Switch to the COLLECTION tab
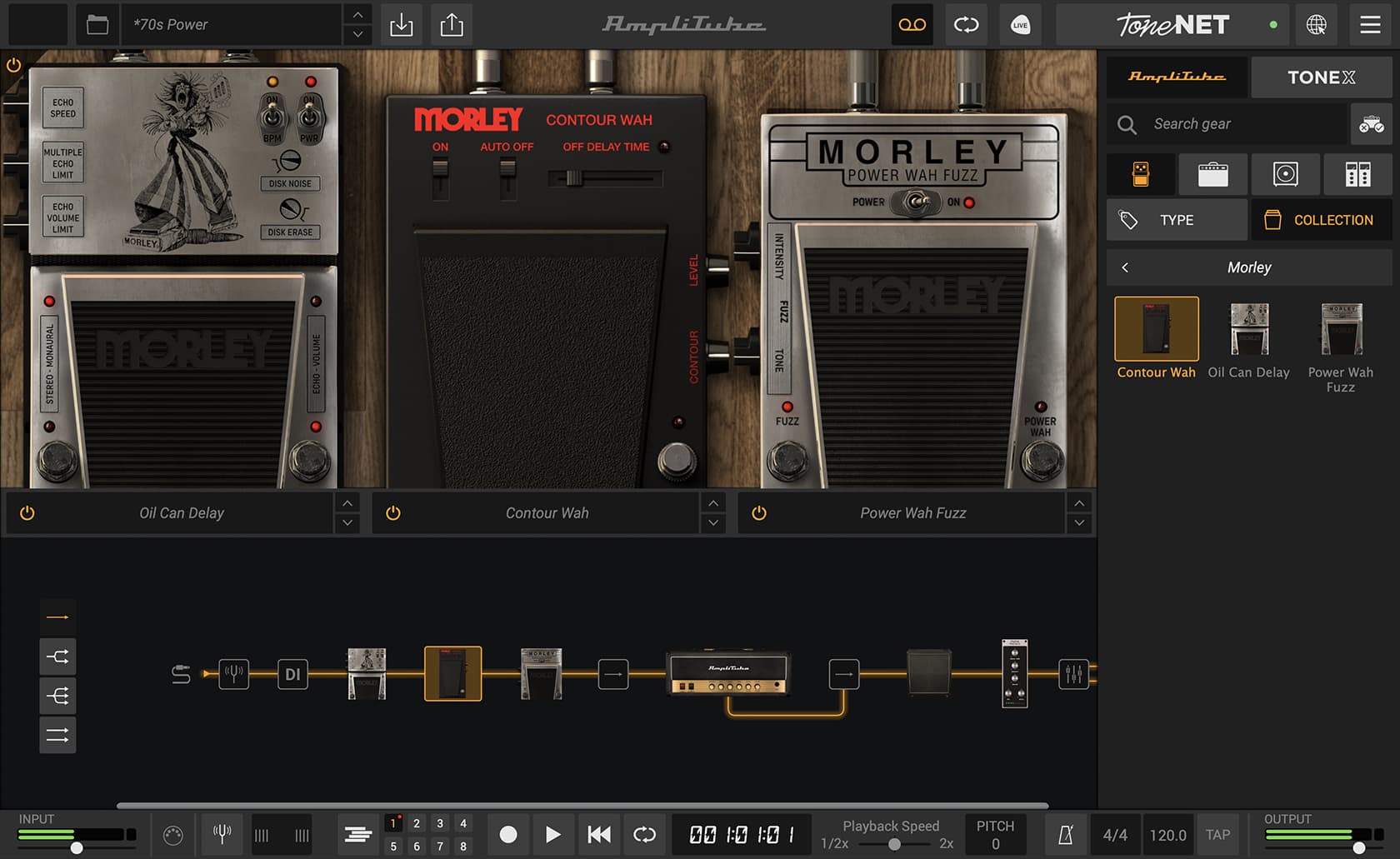 pos(1321,219)
